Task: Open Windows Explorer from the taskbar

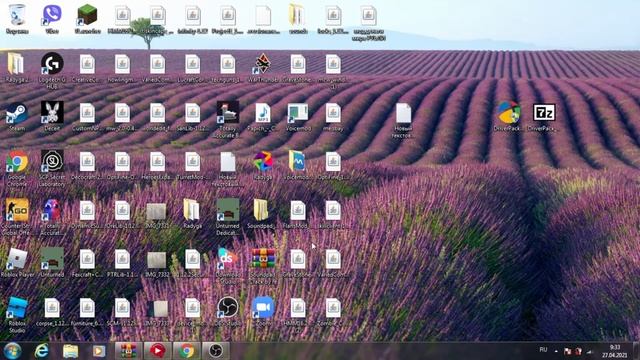Action: tap(70, 351)
